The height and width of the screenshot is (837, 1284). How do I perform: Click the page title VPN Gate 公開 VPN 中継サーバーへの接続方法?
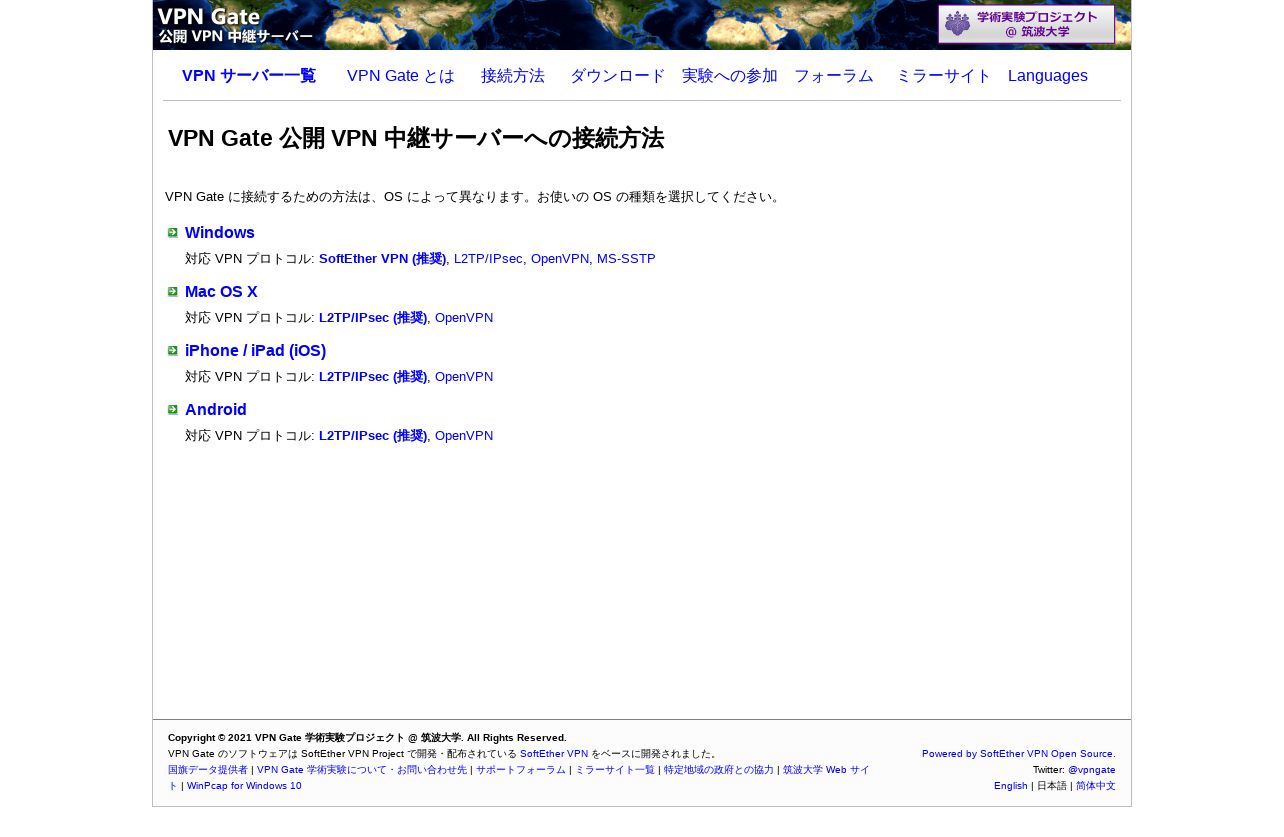click(x=416, y=138)
